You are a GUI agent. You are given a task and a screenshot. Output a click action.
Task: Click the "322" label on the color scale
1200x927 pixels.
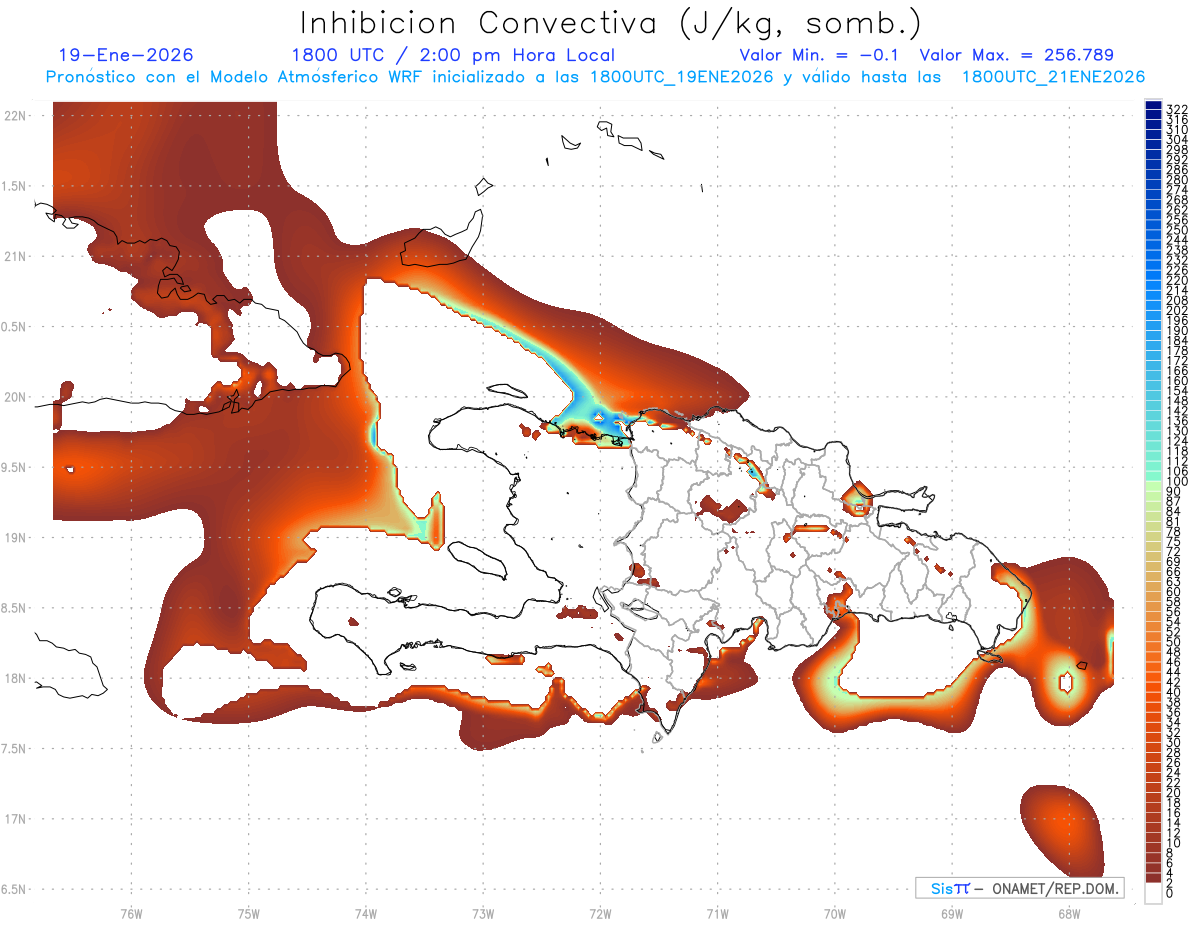click(x=1176, y=108)
